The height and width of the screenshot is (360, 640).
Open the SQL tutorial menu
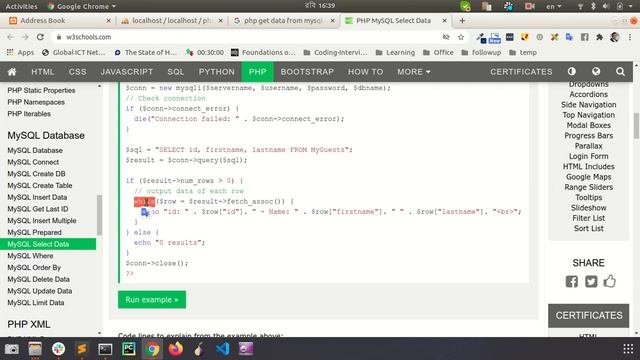[176, 72]
